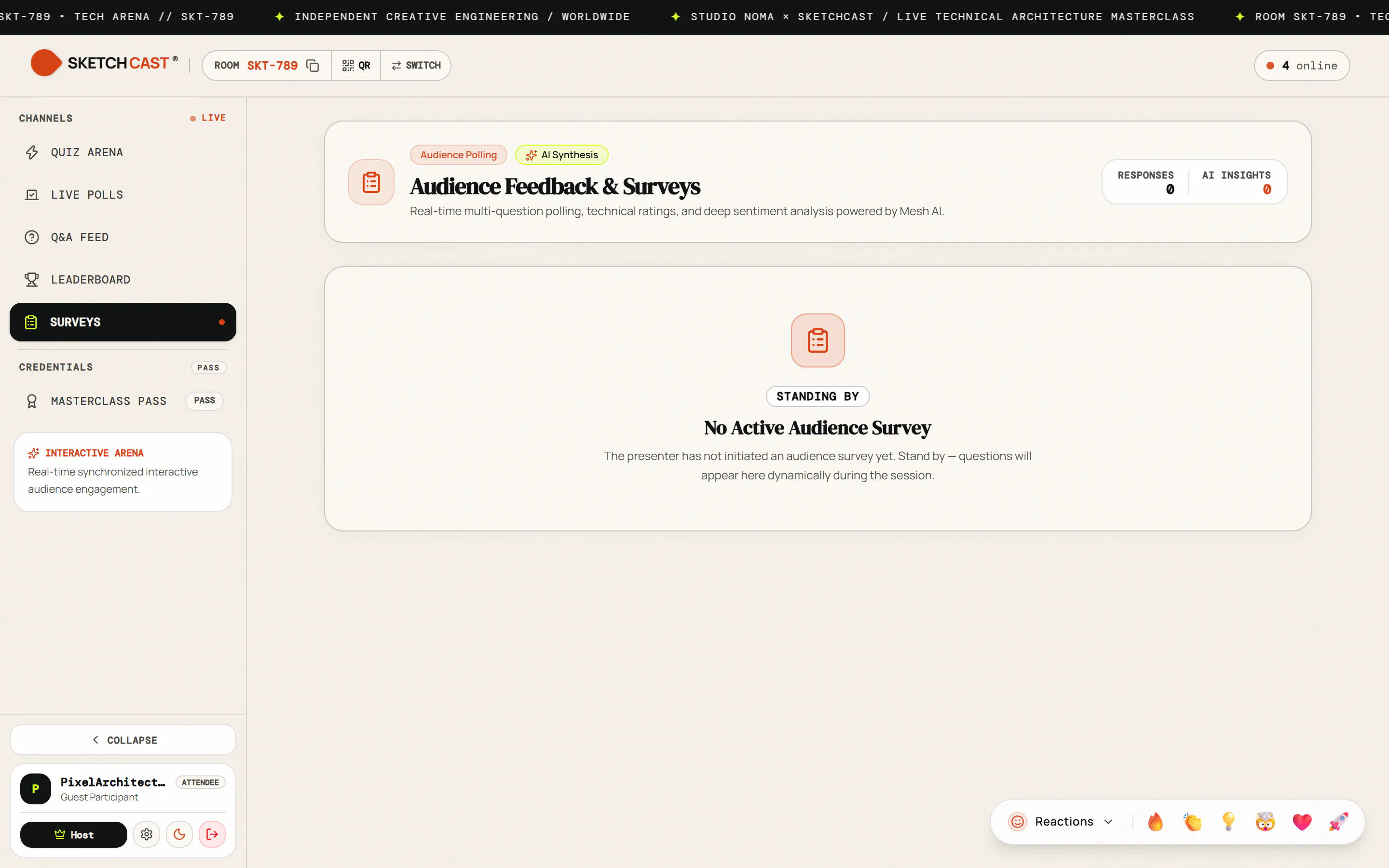Viewport: 1389px width, 868px height.
Task: Open the Masterclass Pass item
Action: coord(123,401)
